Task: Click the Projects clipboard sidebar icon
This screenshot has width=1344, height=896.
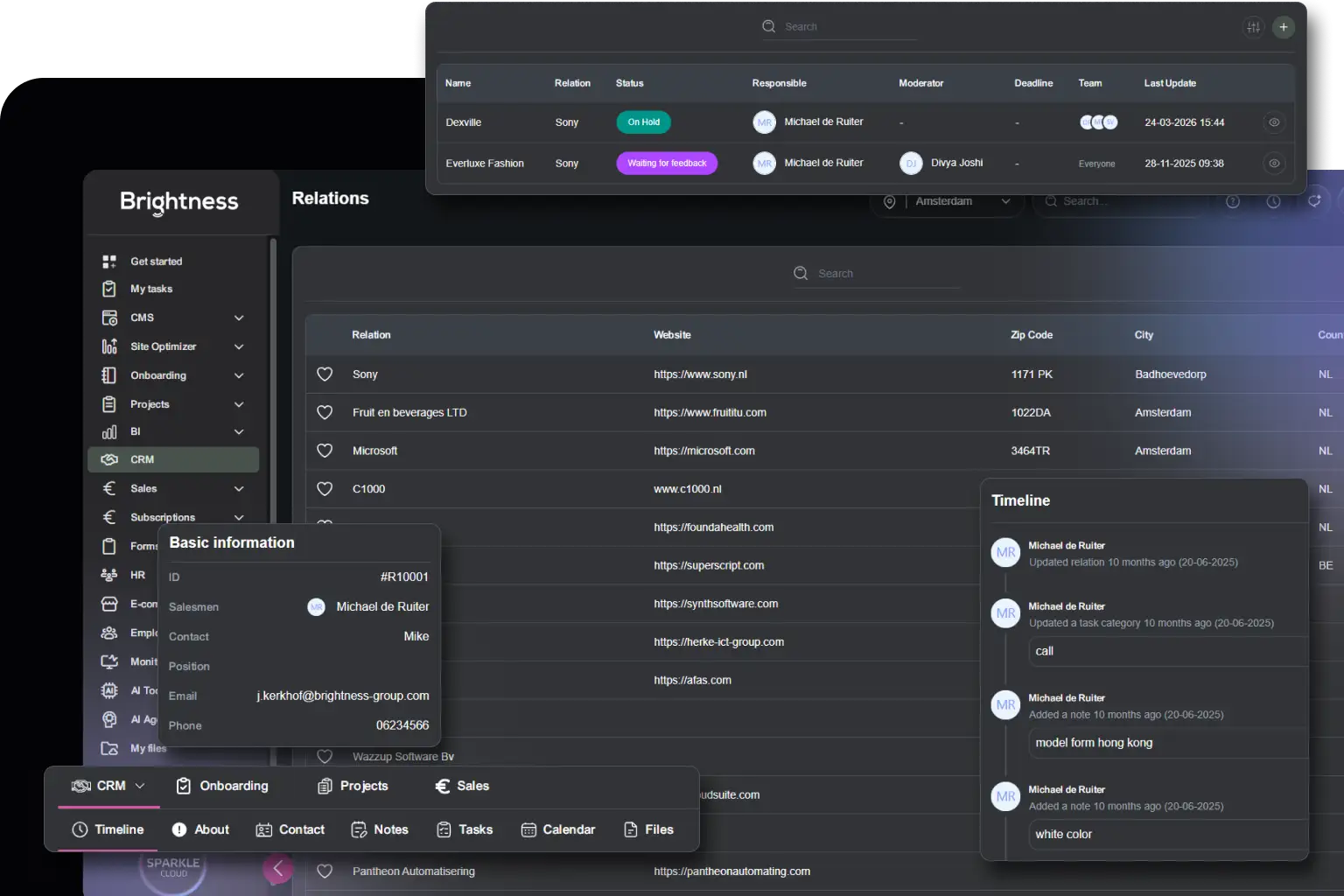Action: pos(109,404)
